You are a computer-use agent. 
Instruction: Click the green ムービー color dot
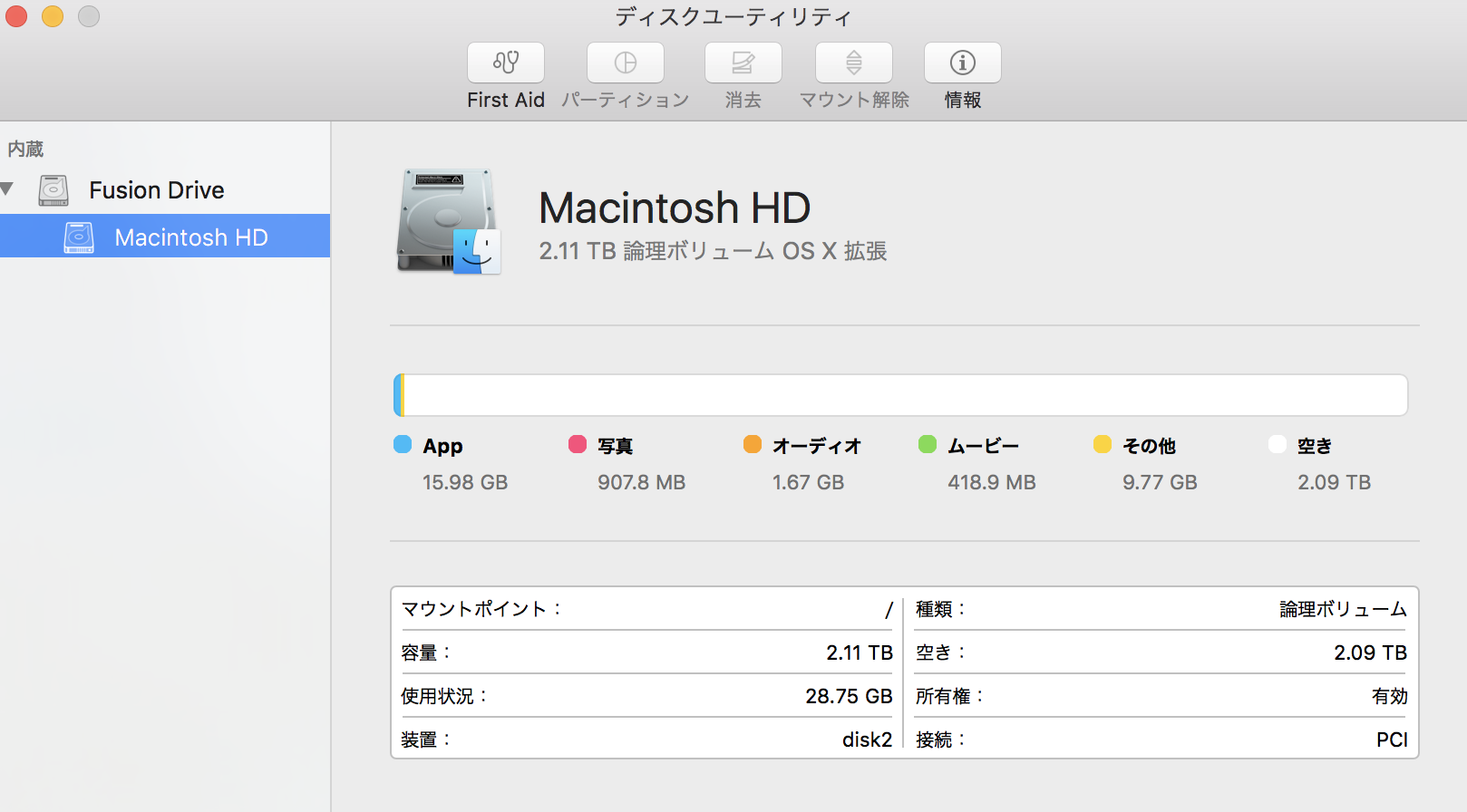[x=928, y=444]
